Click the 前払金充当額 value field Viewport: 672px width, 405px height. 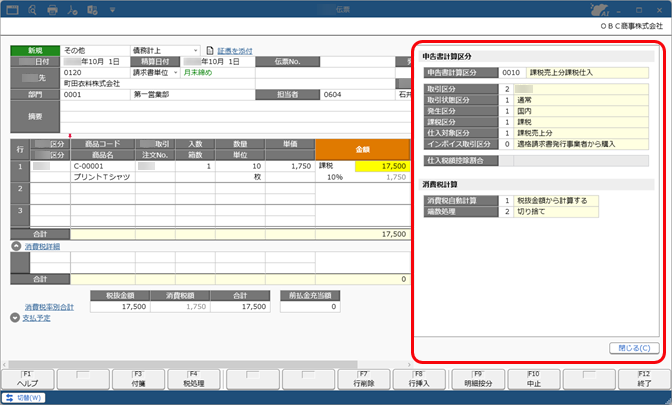310,307
